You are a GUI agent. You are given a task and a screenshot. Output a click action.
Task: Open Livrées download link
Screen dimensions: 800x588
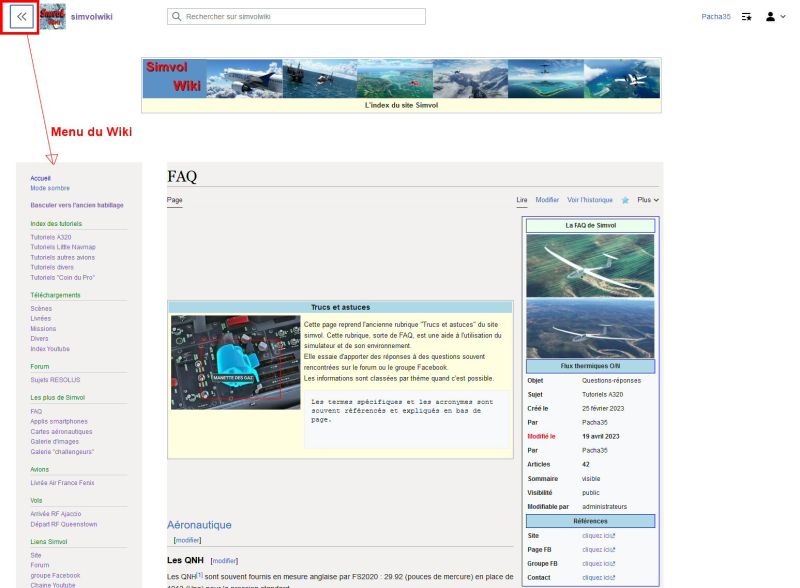tap(40, 318)
